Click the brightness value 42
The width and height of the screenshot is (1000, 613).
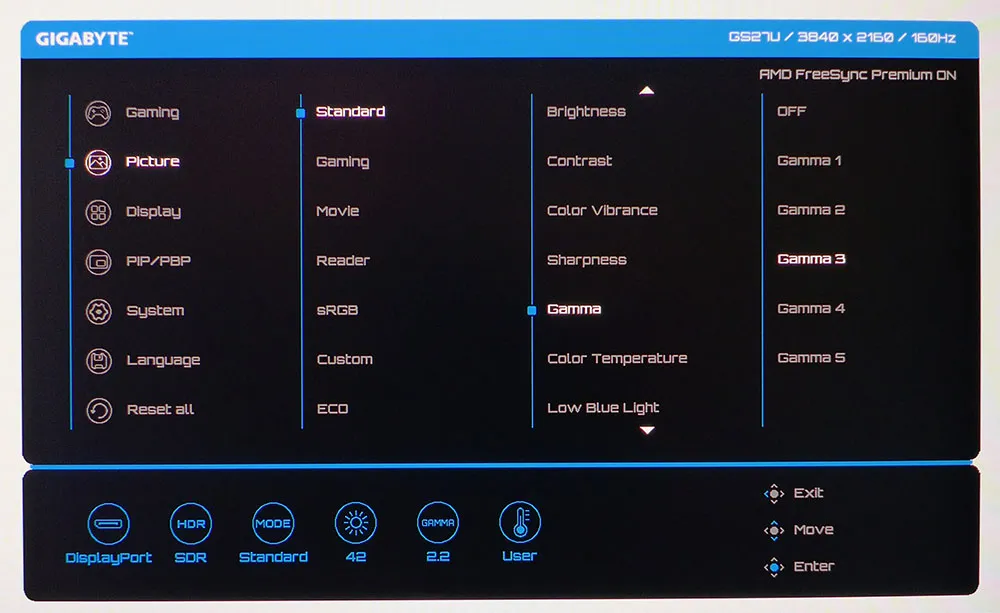(356, 557)
